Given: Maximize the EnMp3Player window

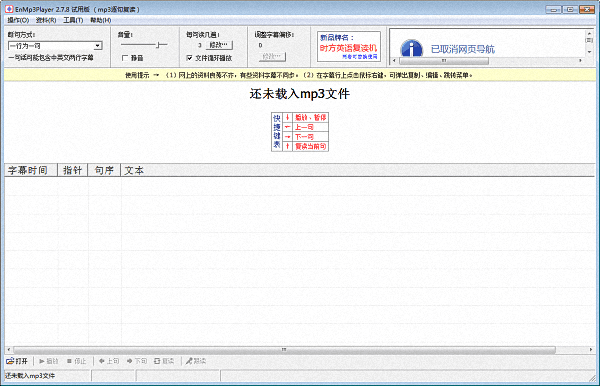Looking at the screenshot, I should coord(570,9).
